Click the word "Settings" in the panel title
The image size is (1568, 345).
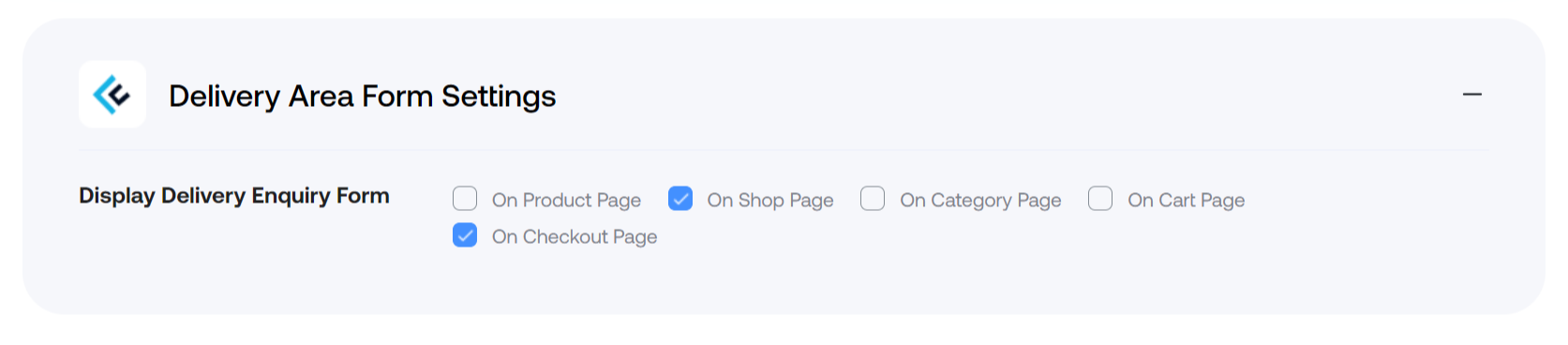(x=499, y=97)
